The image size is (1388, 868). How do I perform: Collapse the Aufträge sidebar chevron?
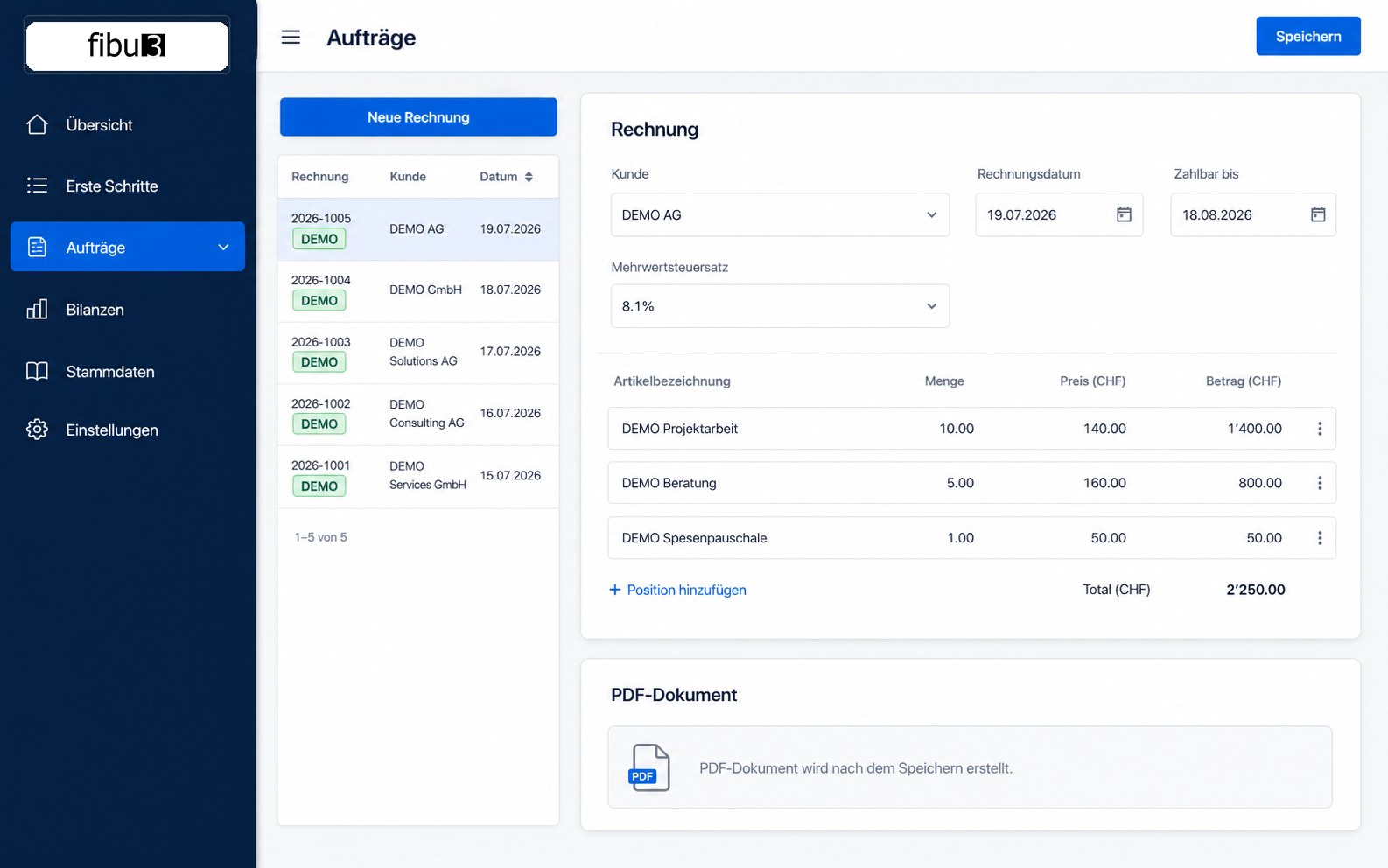[x=223, y=248]
